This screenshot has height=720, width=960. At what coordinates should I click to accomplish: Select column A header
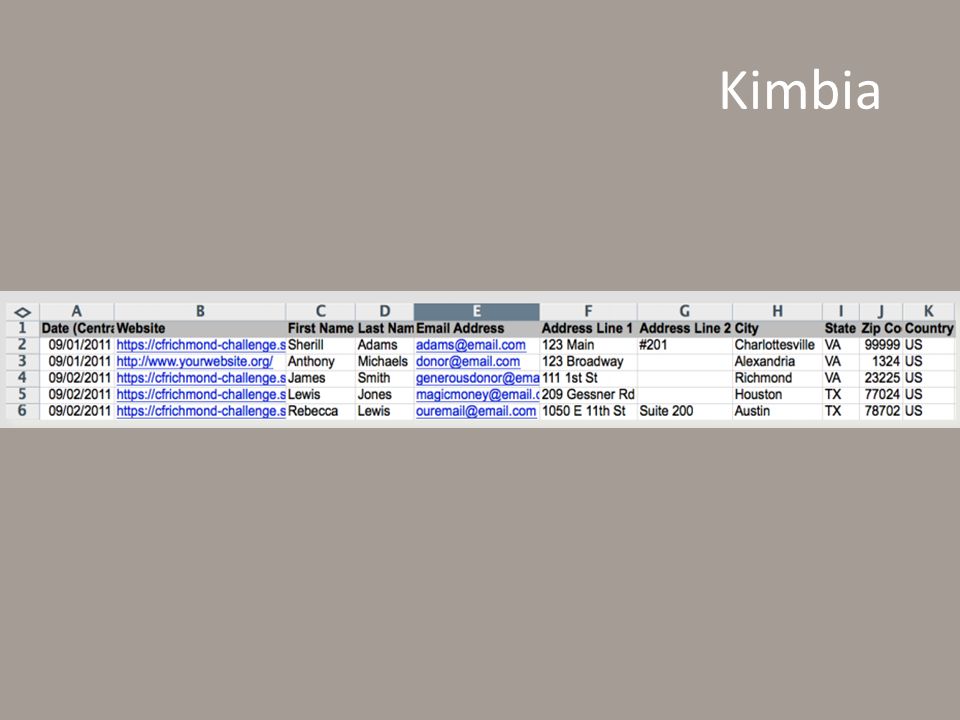point(77,312)
